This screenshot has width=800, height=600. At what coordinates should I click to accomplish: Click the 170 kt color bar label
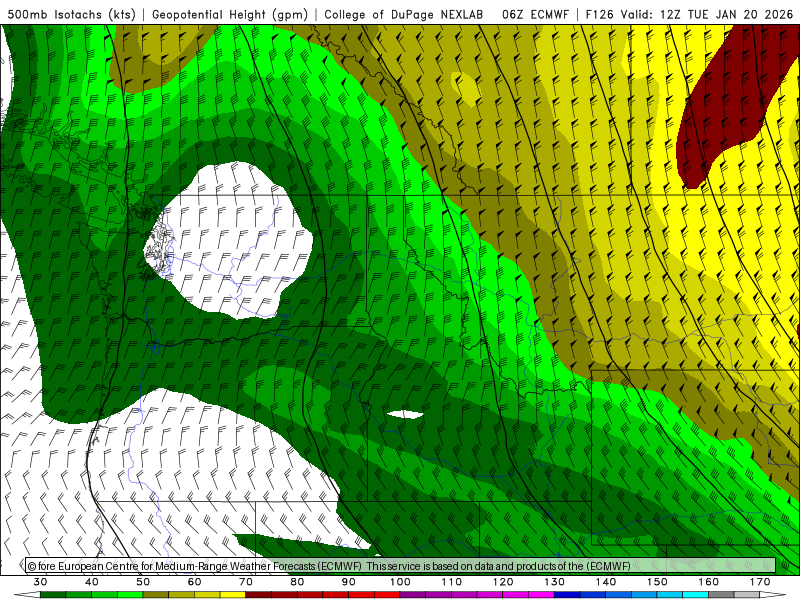coord(760,582)
